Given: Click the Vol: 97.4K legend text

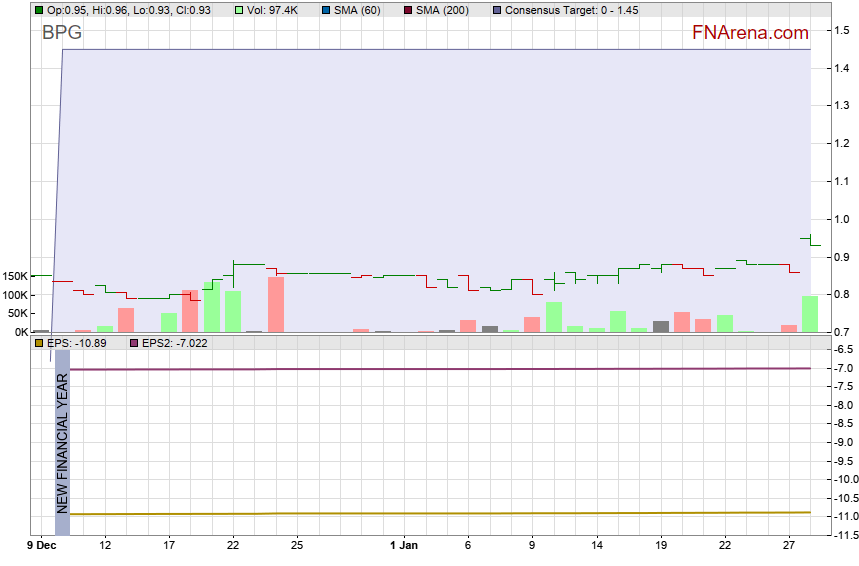Looking at the screenshot, I should point(272,9).
